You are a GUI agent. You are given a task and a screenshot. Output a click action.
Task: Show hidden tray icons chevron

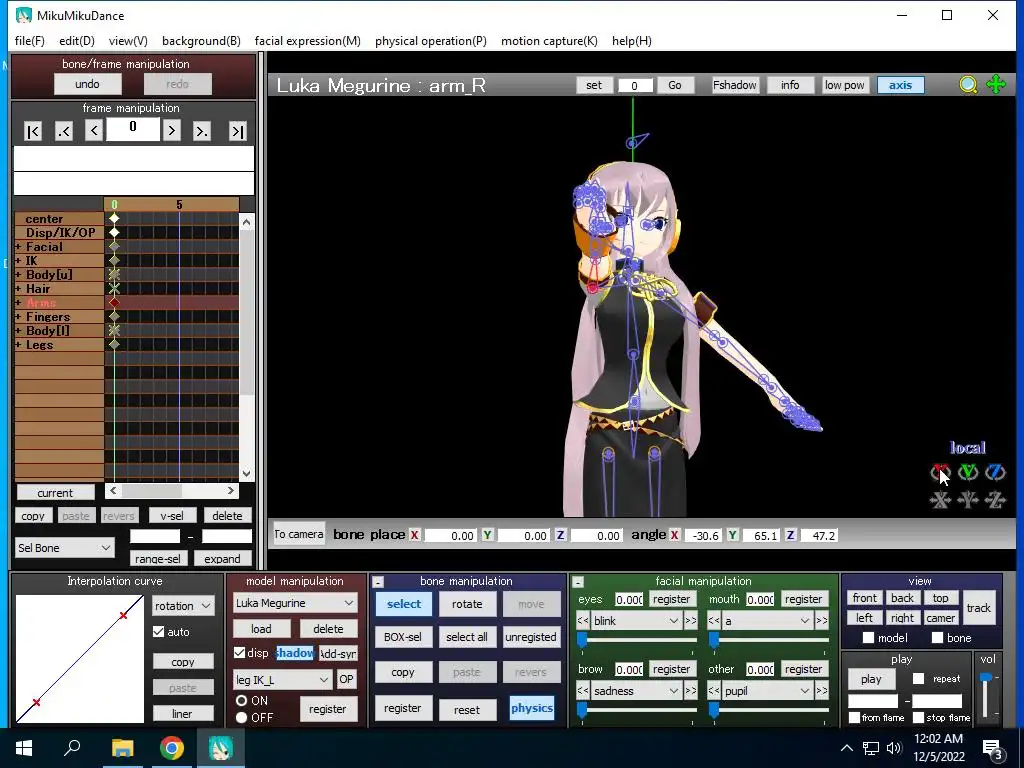pos(846,748)
